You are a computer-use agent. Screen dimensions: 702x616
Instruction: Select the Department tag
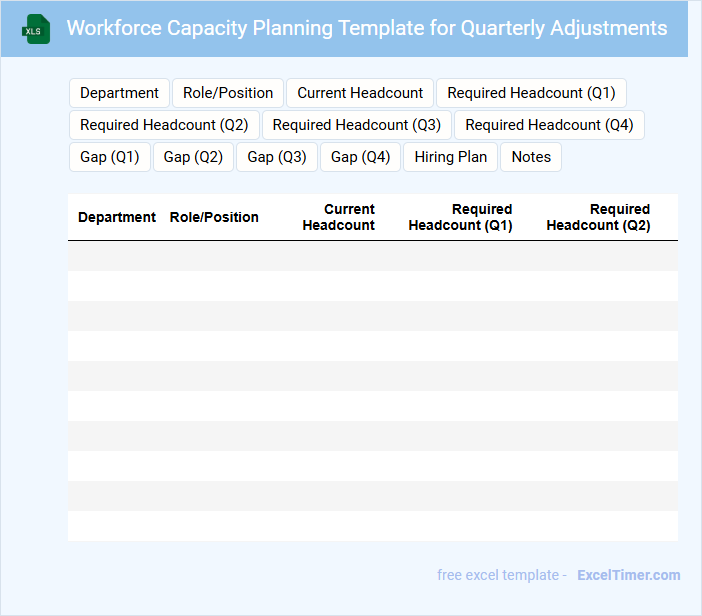tap(119, 93)
